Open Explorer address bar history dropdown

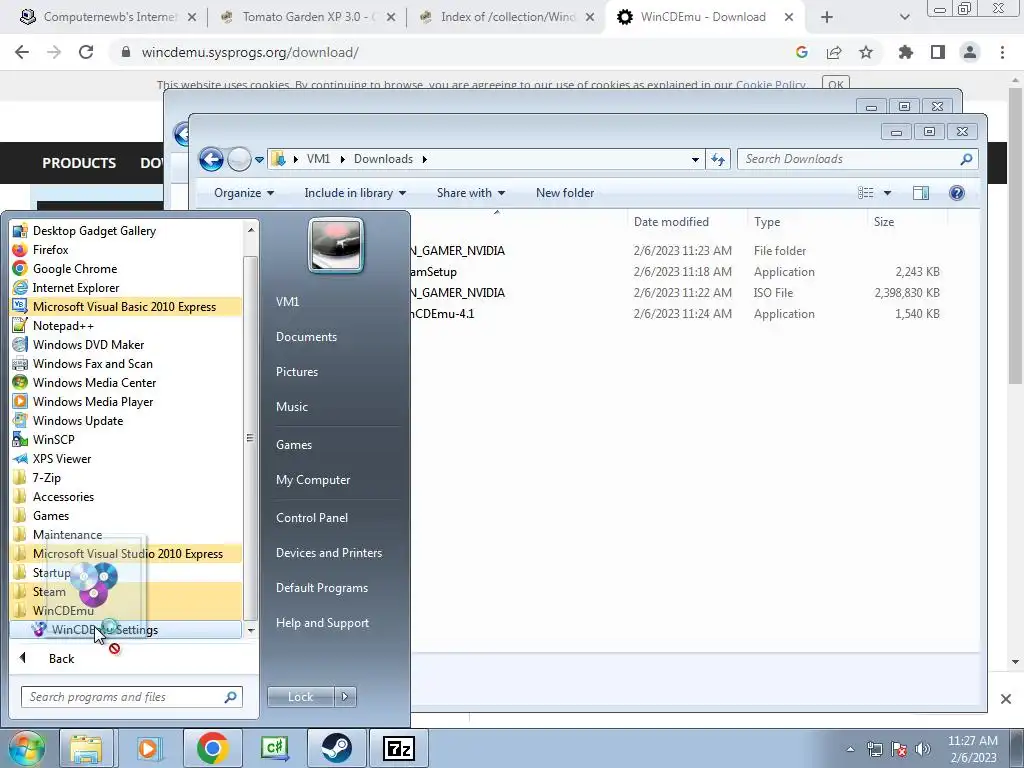(695, 159)
